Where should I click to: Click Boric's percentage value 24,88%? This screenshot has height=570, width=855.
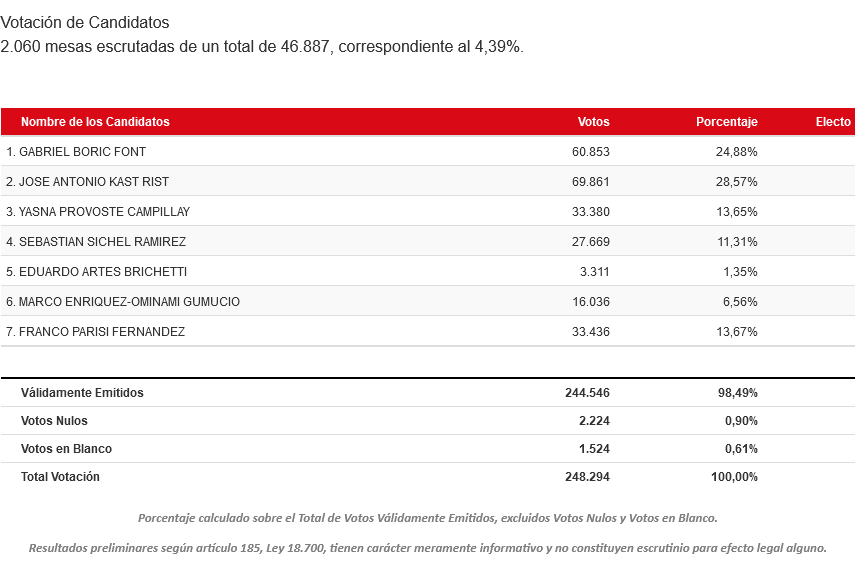coord(736,151)
